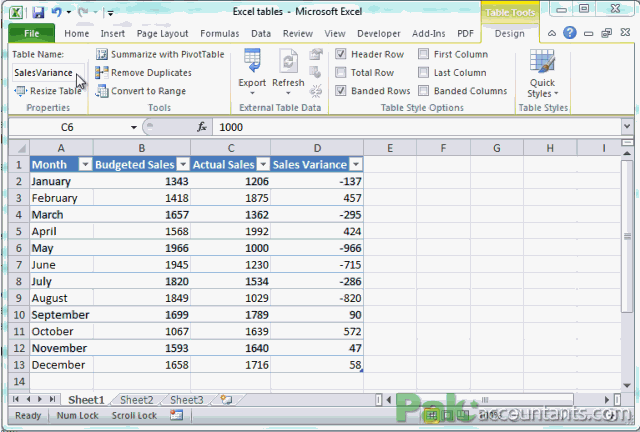Click the Insert Function fx button
Screen dimensions: 640x432
pyautogui.click(x=202, y=127)
